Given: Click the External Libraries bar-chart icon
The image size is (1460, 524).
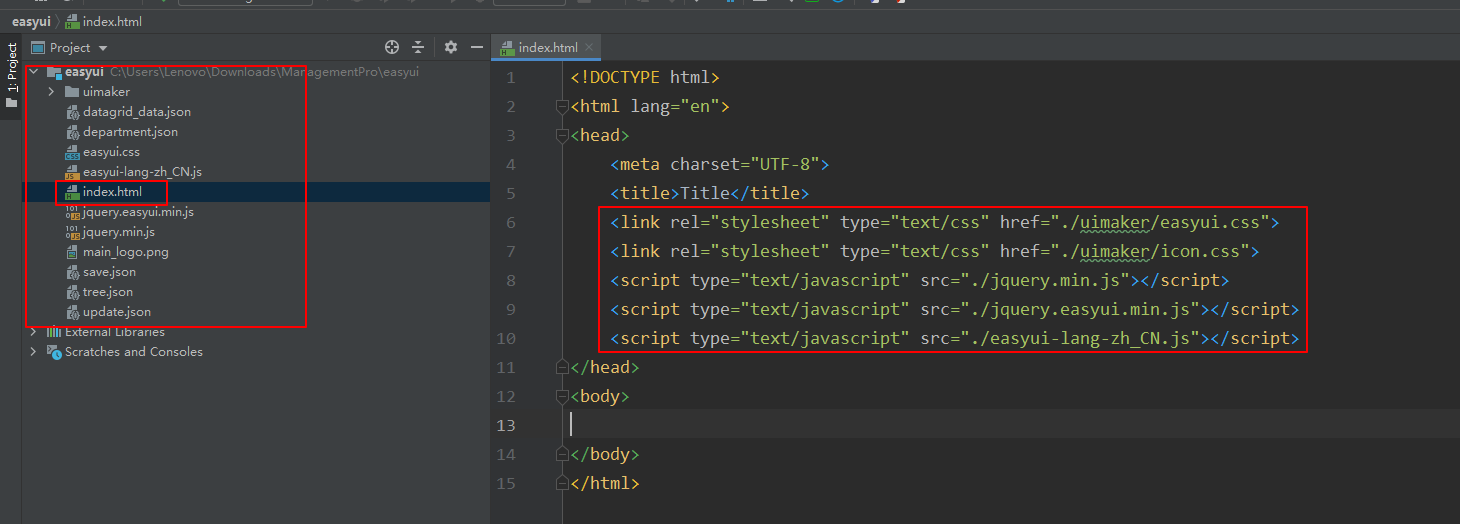Looking at the screenshot, I should coord(55,332).
